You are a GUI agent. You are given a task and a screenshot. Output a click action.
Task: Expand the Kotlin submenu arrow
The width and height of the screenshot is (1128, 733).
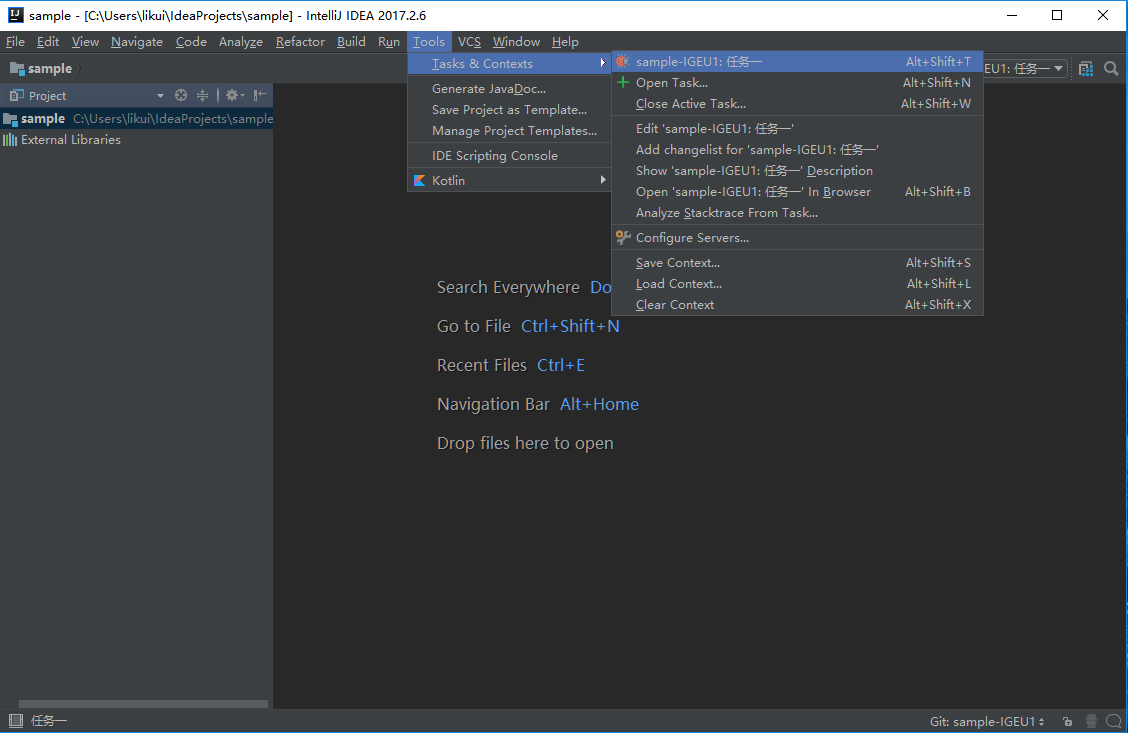tap(603, 180)
